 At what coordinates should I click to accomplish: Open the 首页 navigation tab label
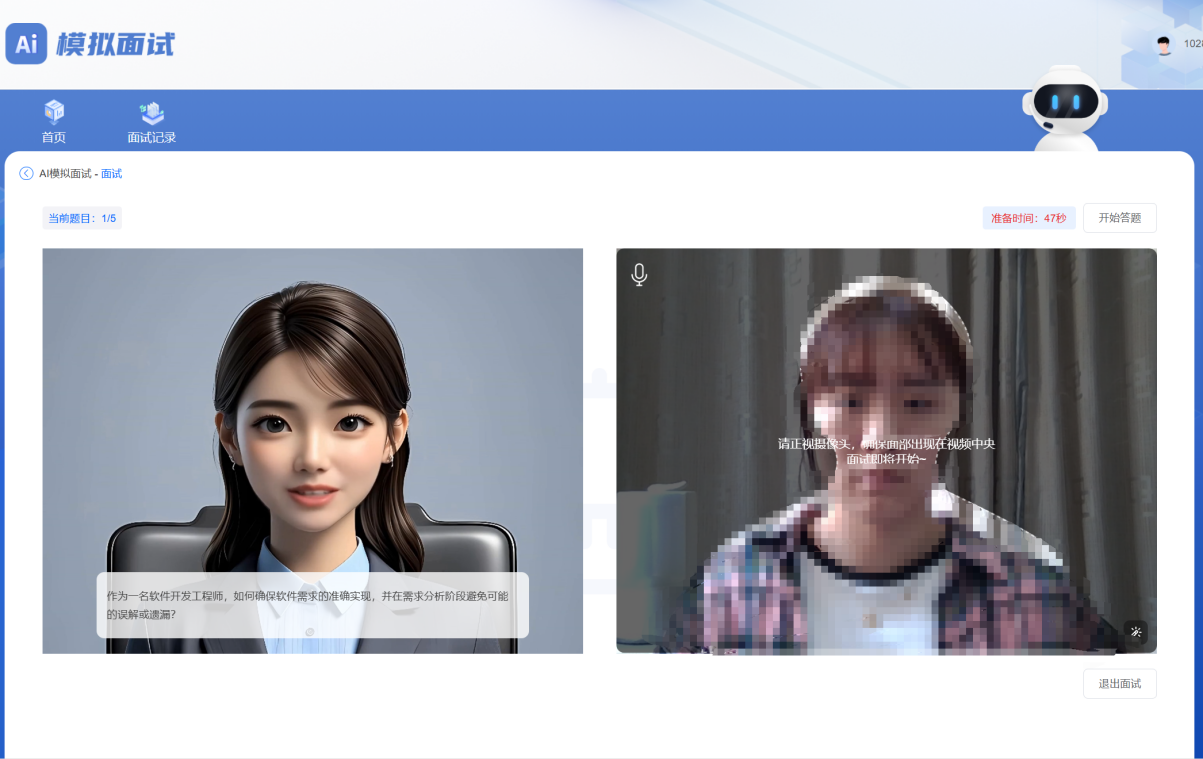pos(54,138)
